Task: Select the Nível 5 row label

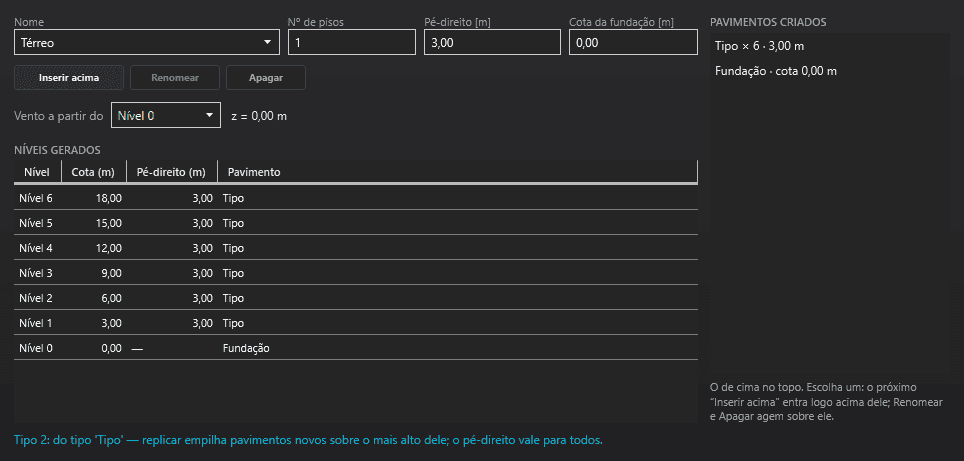Action: [36, 223]
